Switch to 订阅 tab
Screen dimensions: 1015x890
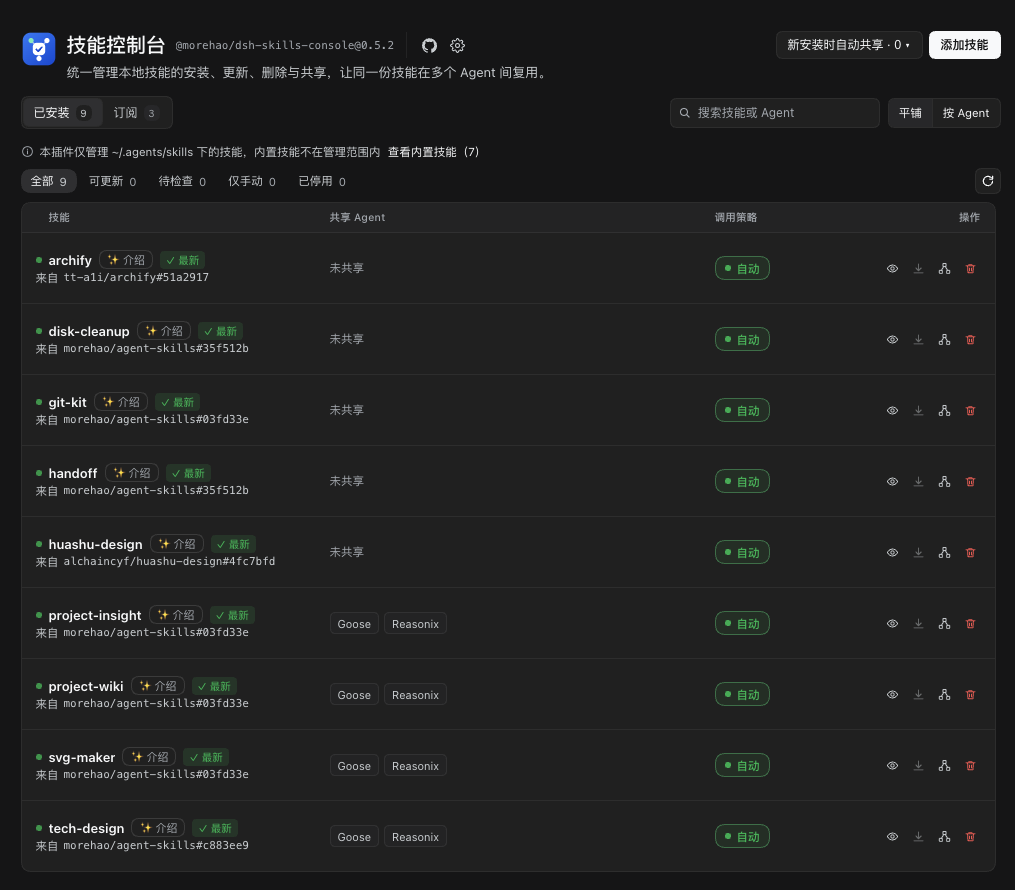[136, 113]
